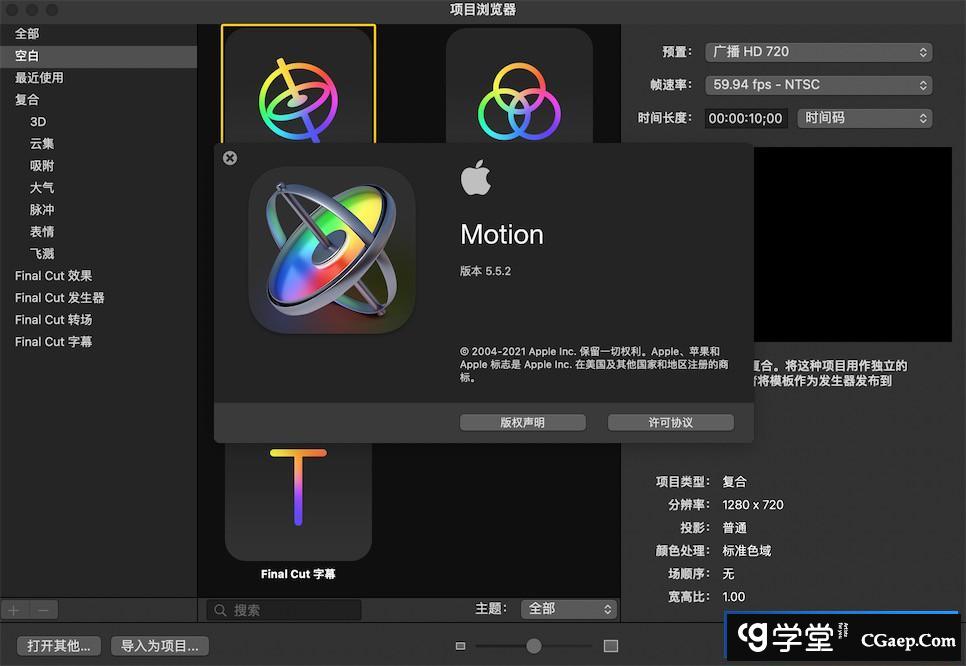Select 最近使用 in the sidebar

39,78
